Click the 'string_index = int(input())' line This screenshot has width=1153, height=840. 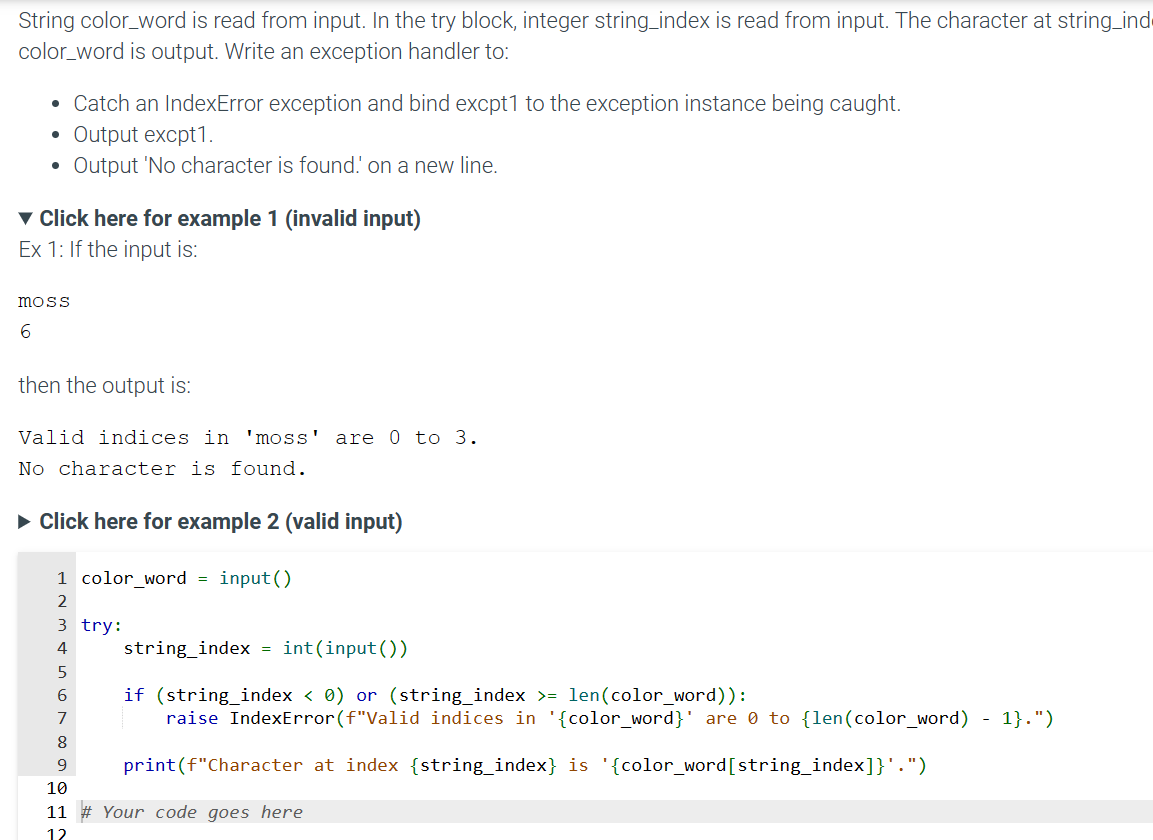265,648
